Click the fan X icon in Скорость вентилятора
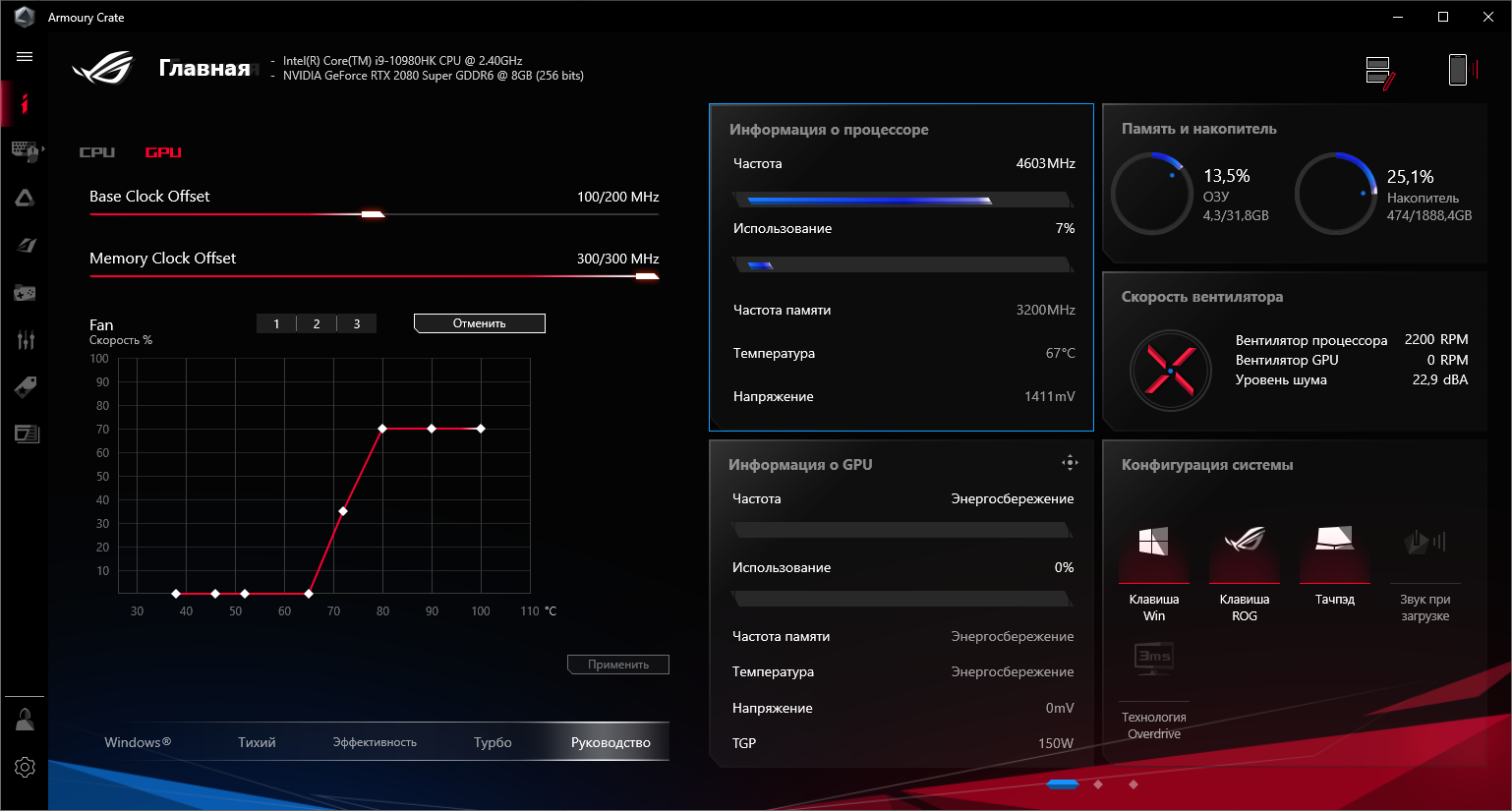Image resolution: width=1512 pixels, height=811 pixels. (x=1170, y=371)
